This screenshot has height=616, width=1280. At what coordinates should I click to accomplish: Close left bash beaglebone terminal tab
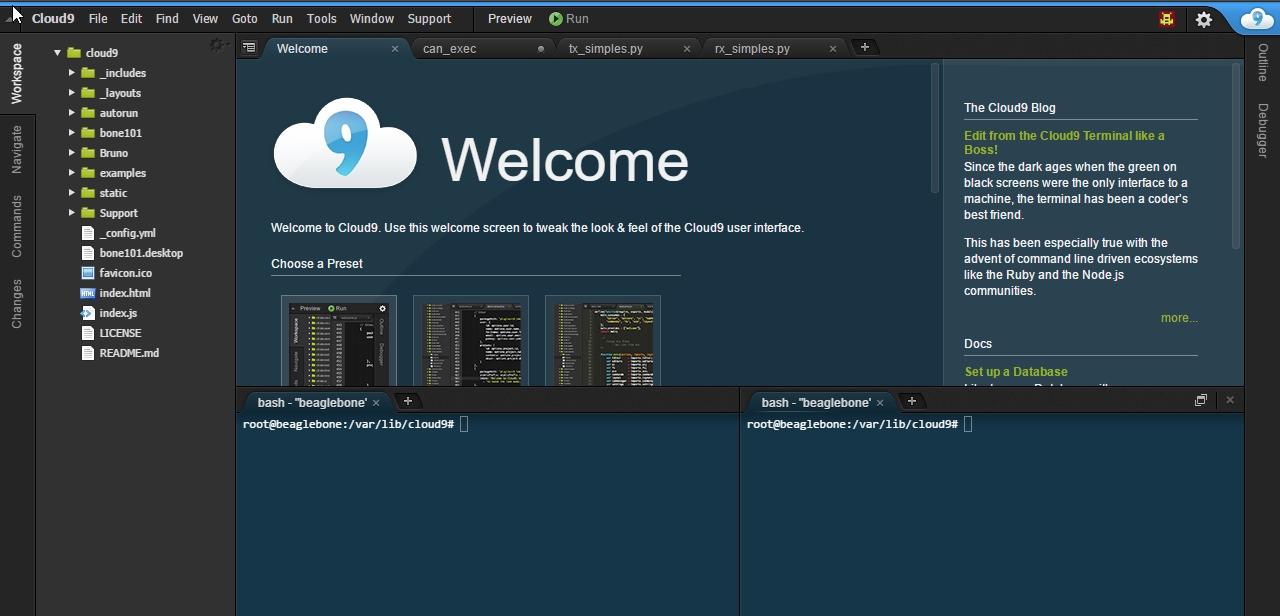377,403
